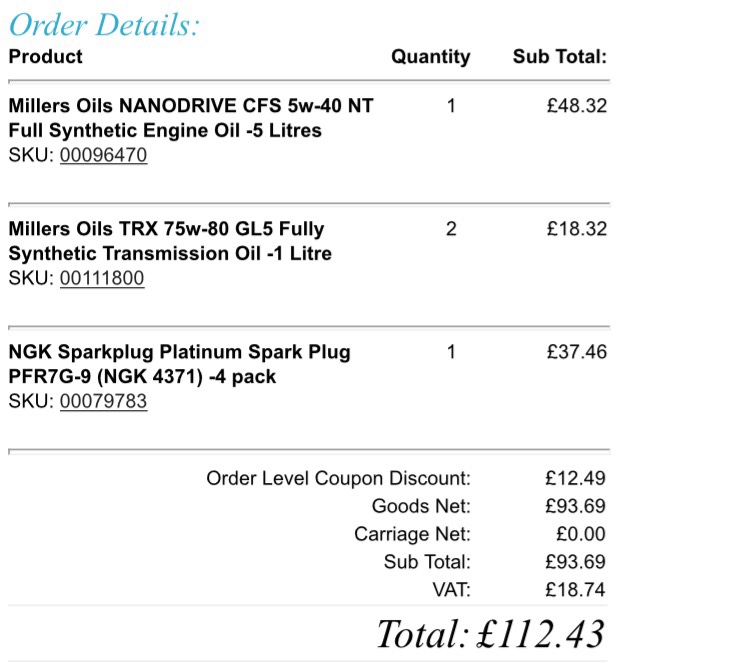
Task: Click the Order Details heading
Action: point(104,25)
